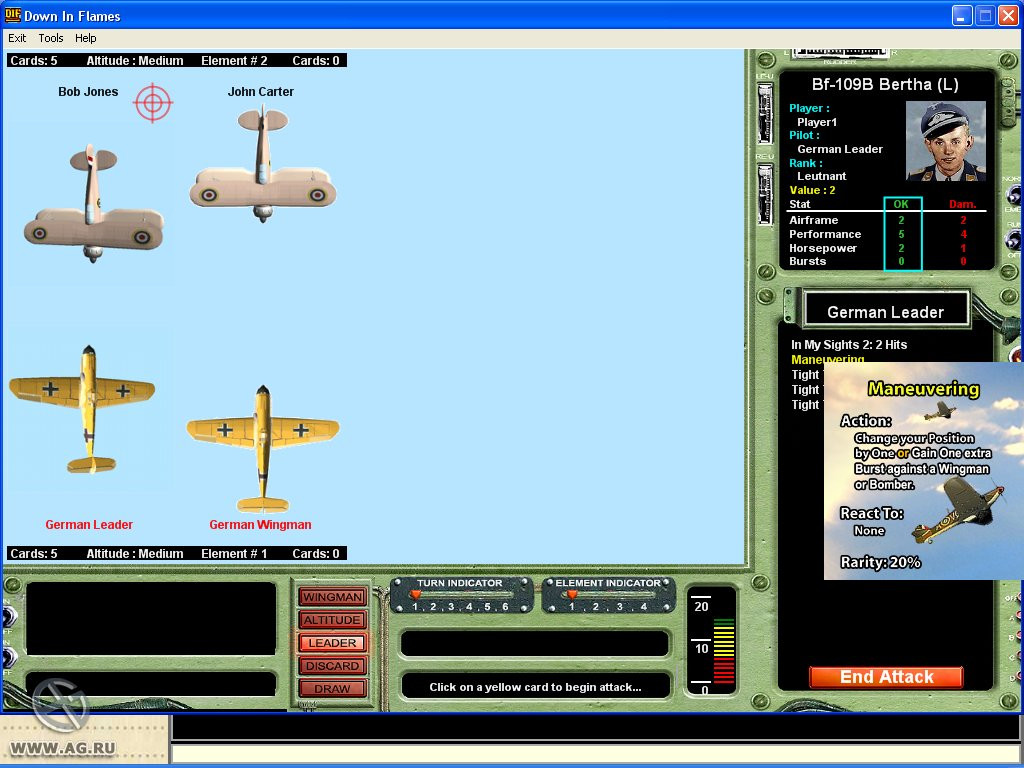Click the Element # 2 status label
The height and width of the screenshot is (768, 1024).
click(234, 61)
